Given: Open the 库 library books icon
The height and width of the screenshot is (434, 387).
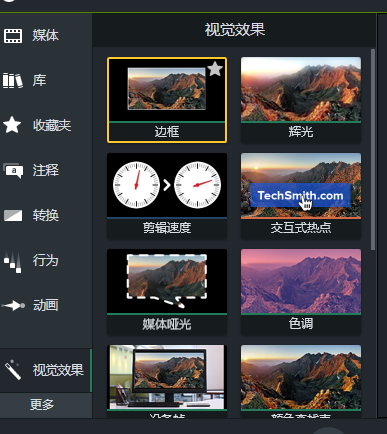Looking at the screenshot, I should 13,80.
